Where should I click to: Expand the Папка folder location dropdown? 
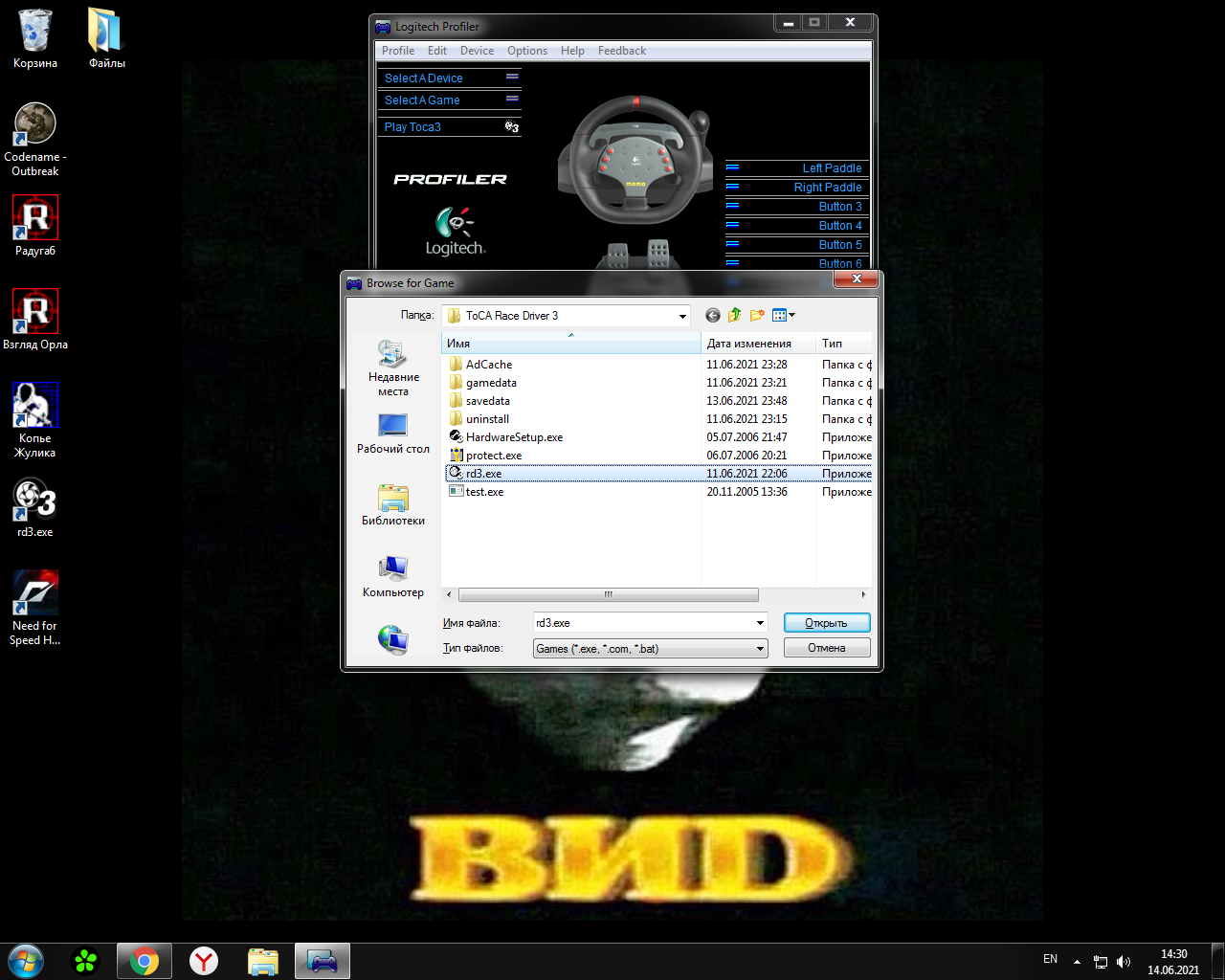(x=682, y=316)
